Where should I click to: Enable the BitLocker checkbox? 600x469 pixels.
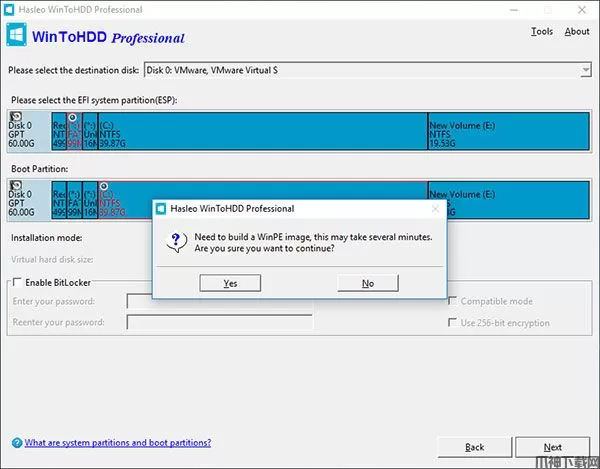[17, 283]
